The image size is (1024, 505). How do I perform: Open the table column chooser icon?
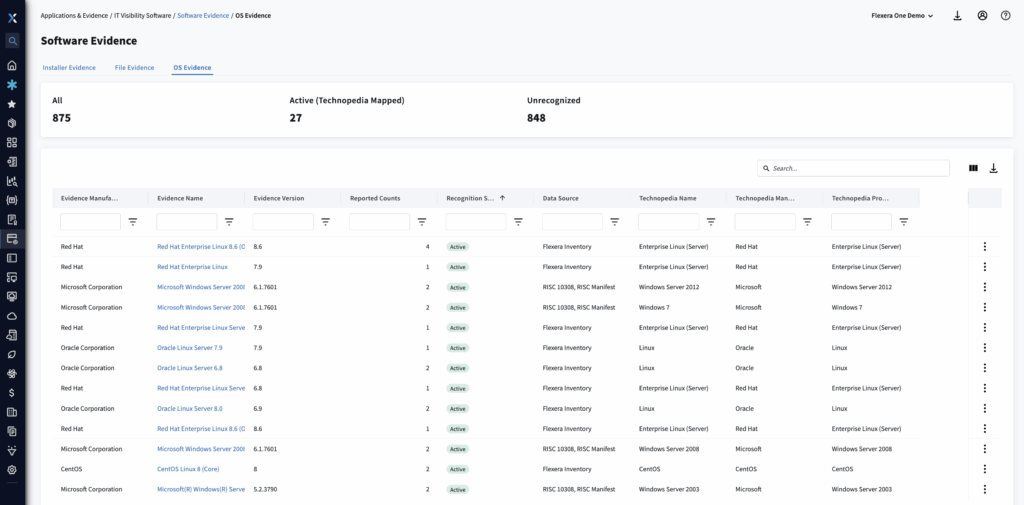[x=973, y=168]
